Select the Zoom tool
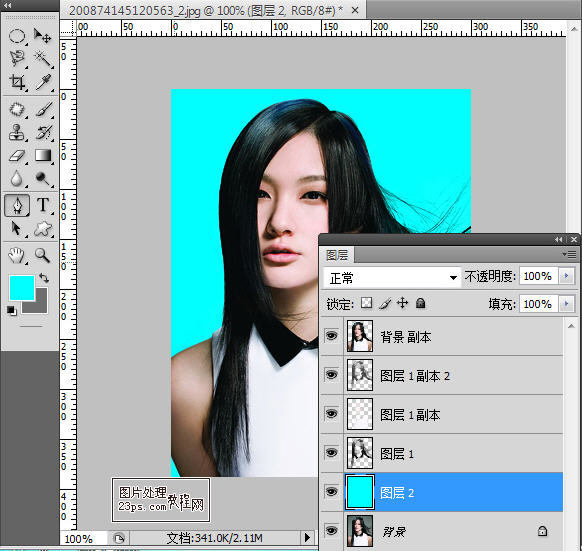Viewport: 582px width, 551px height. point(42,255)
